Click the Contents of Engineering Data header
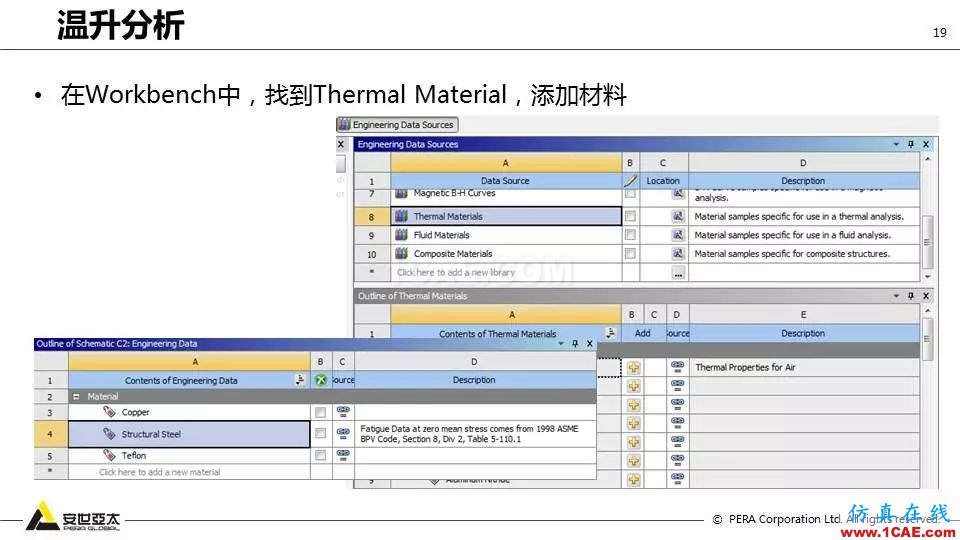This screenshot has width=960, height=540. point(181,380)
